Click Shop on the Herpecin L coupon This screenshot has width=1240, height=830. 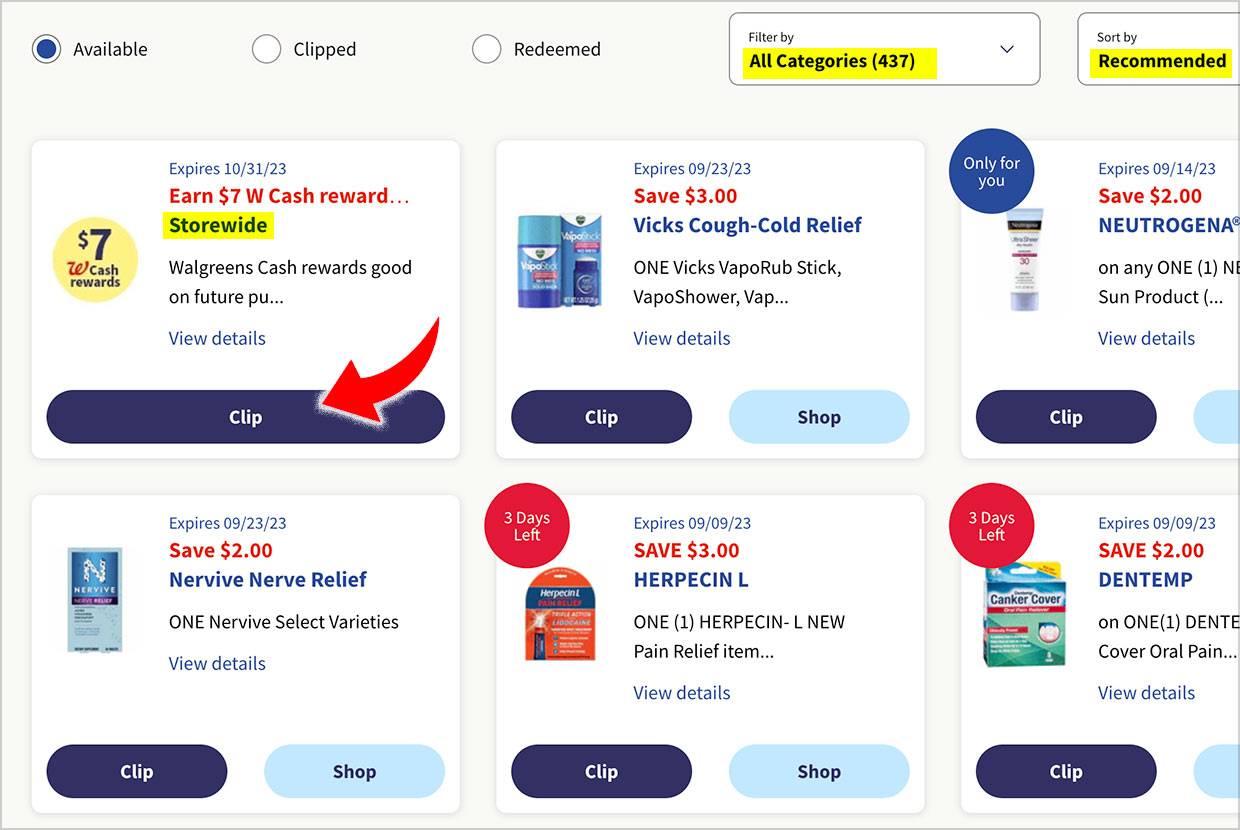pyautogui.click(x=819, y=771)
